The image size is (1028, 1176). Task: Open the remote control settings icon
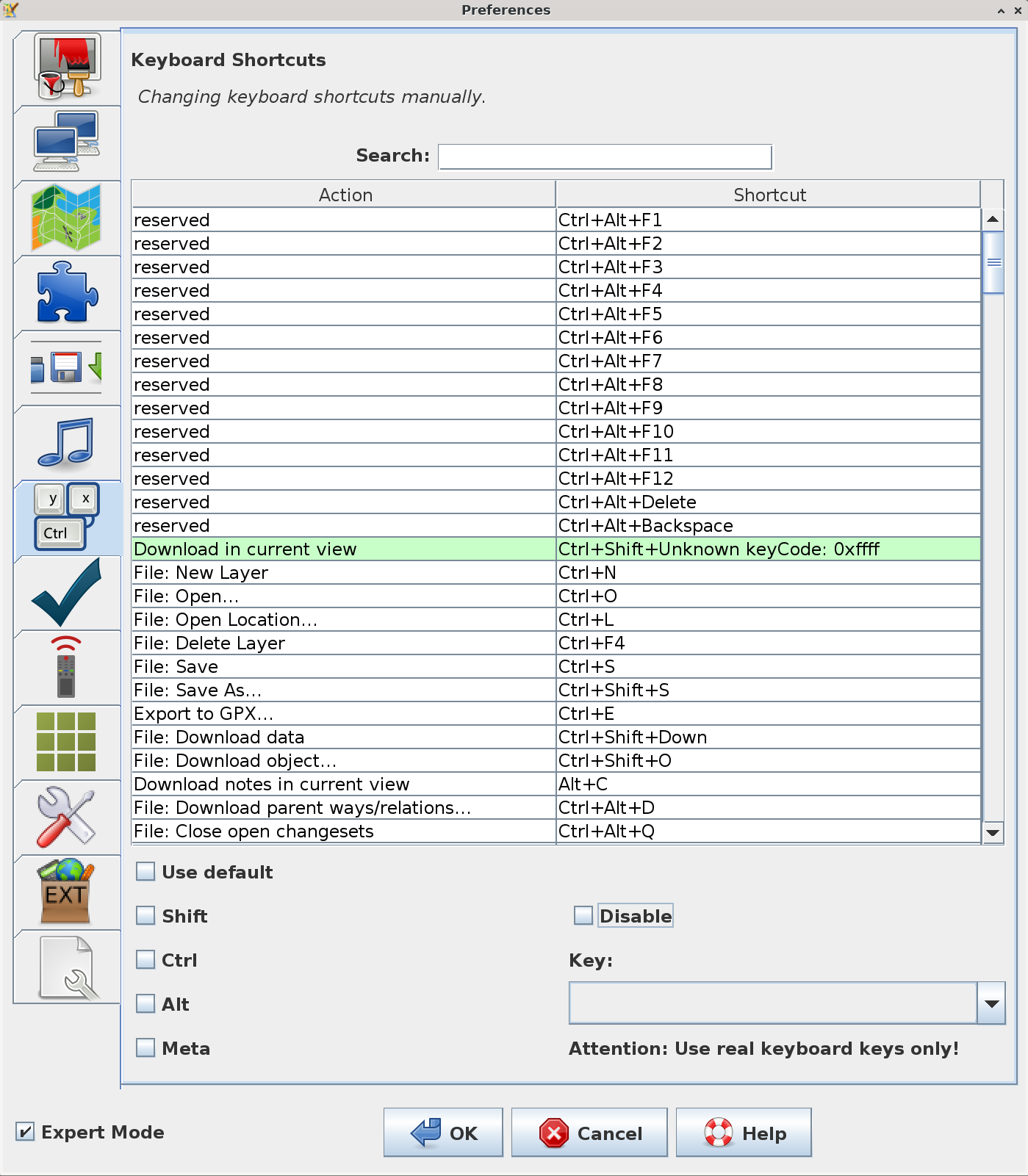(67, 667)
